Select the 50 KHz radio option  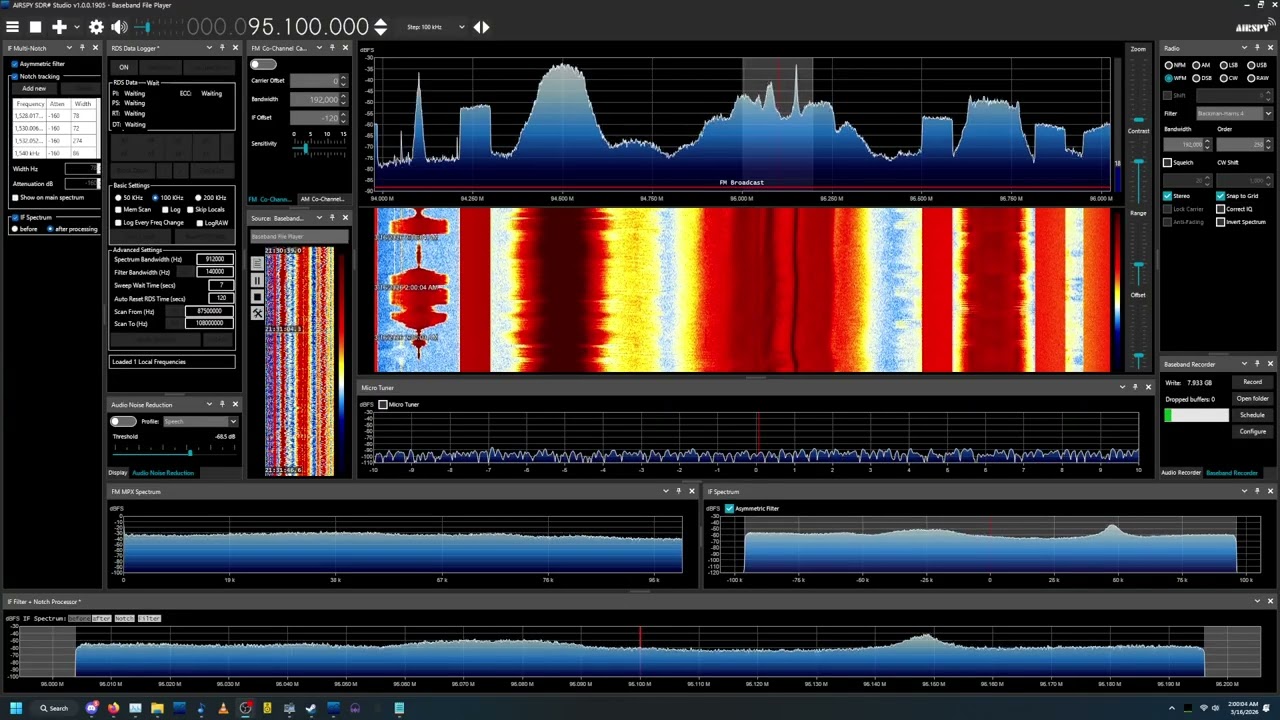pyautogui.click(x=118, y=197)
